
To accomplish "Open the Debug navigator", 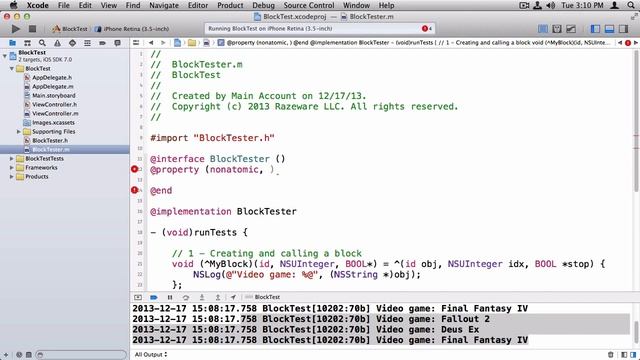I will [x=87, y=43].
